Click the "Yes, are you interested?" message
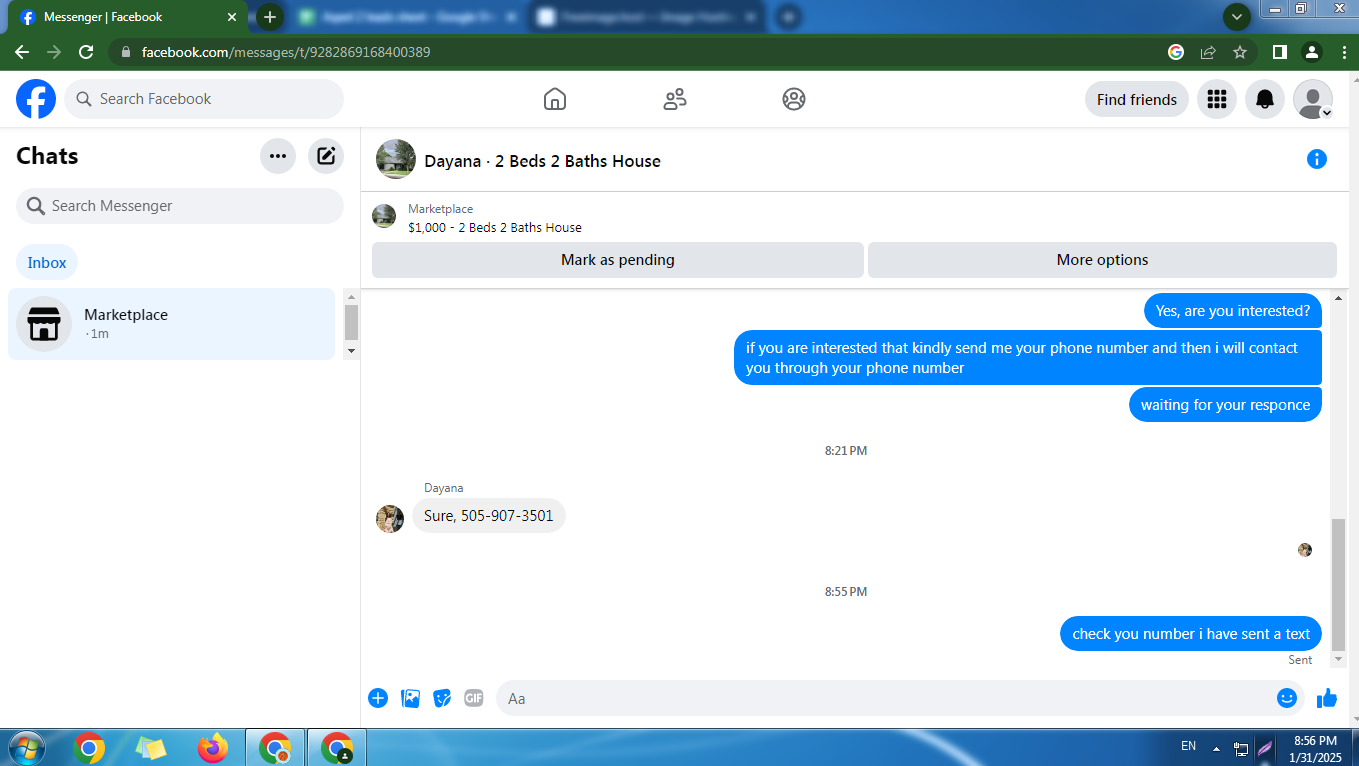 [x=1233, y=311]
